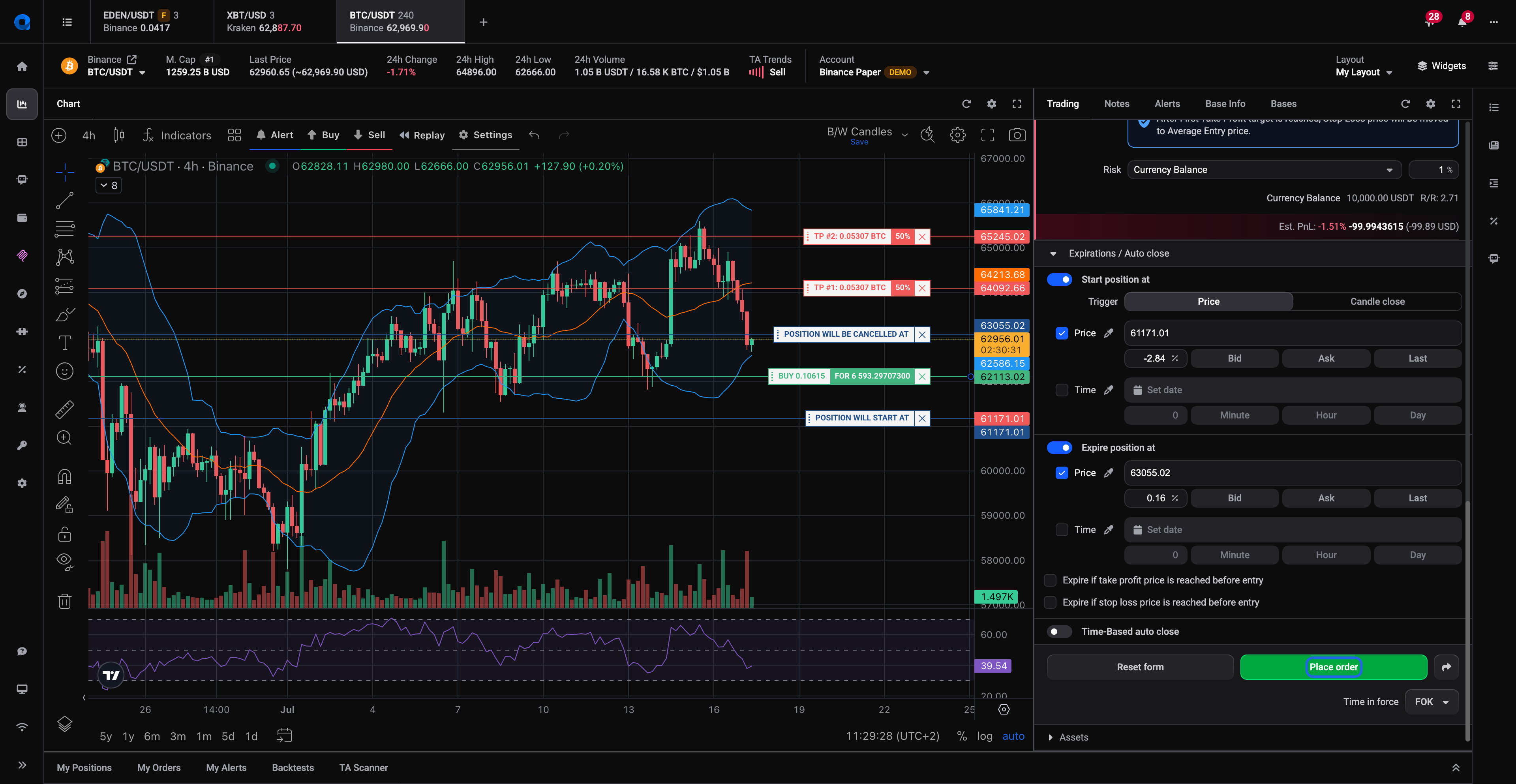Check expire if stop loss reached before entry
1516x784 pixels.
(1050, 602)
